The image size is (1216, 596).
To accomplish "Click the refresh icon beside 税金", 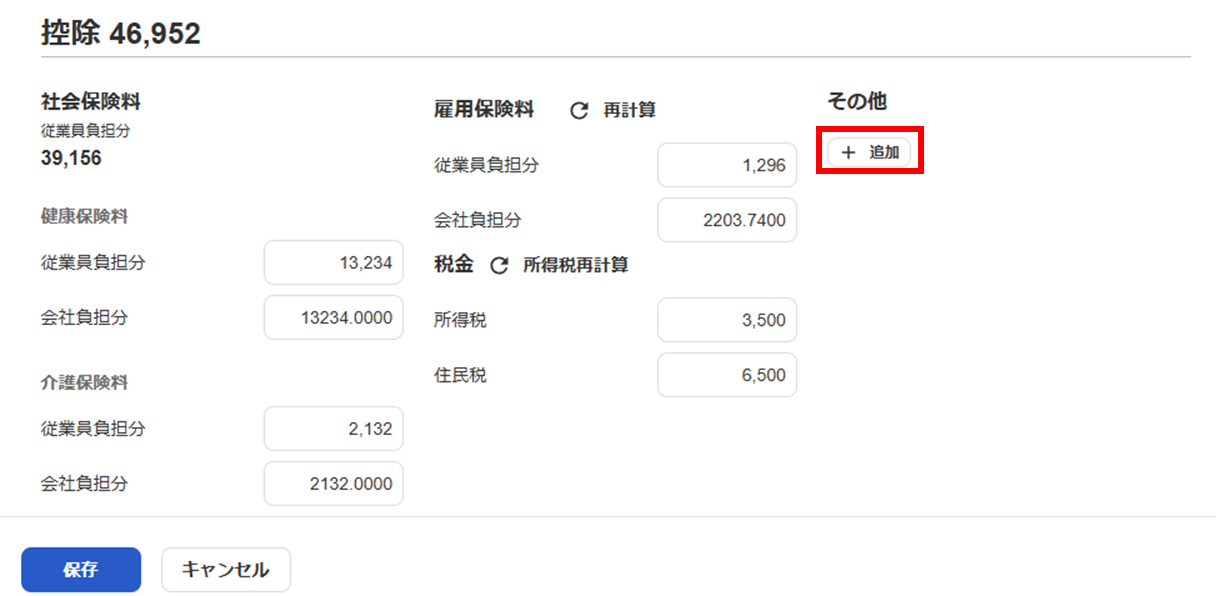I will tap(499, 266).
